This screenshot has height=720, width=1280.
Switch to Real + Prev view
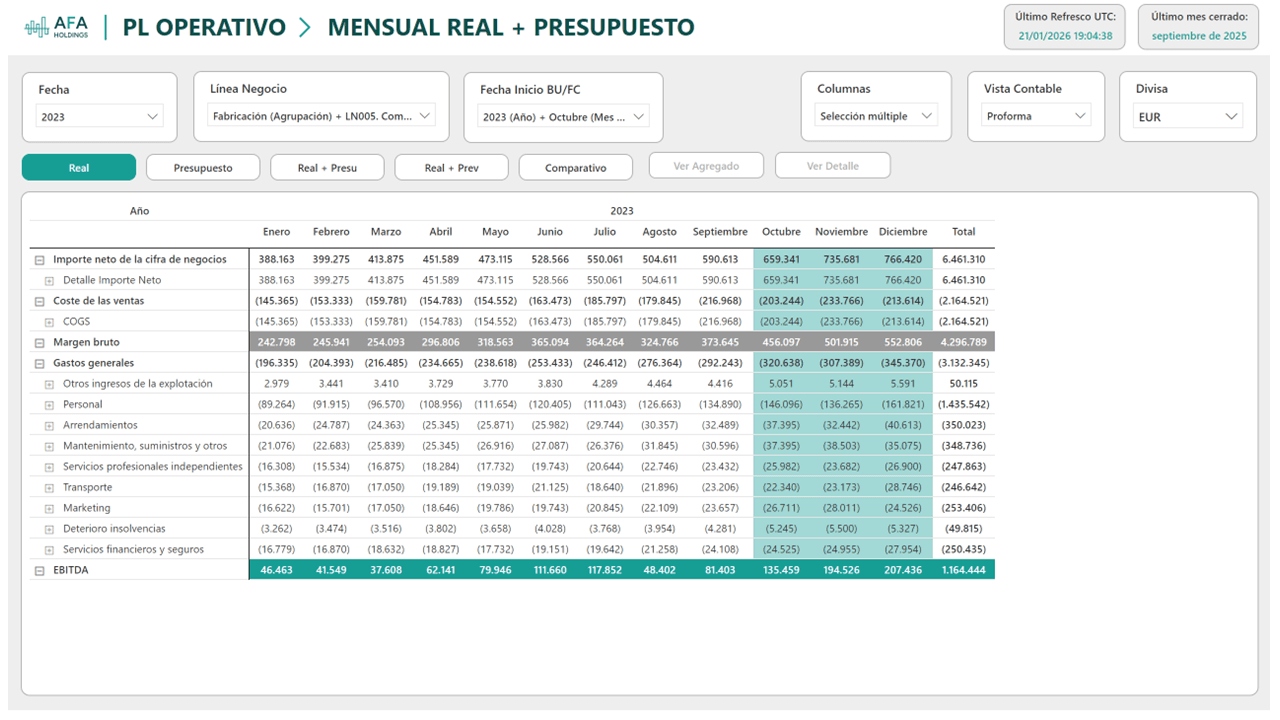451,168
